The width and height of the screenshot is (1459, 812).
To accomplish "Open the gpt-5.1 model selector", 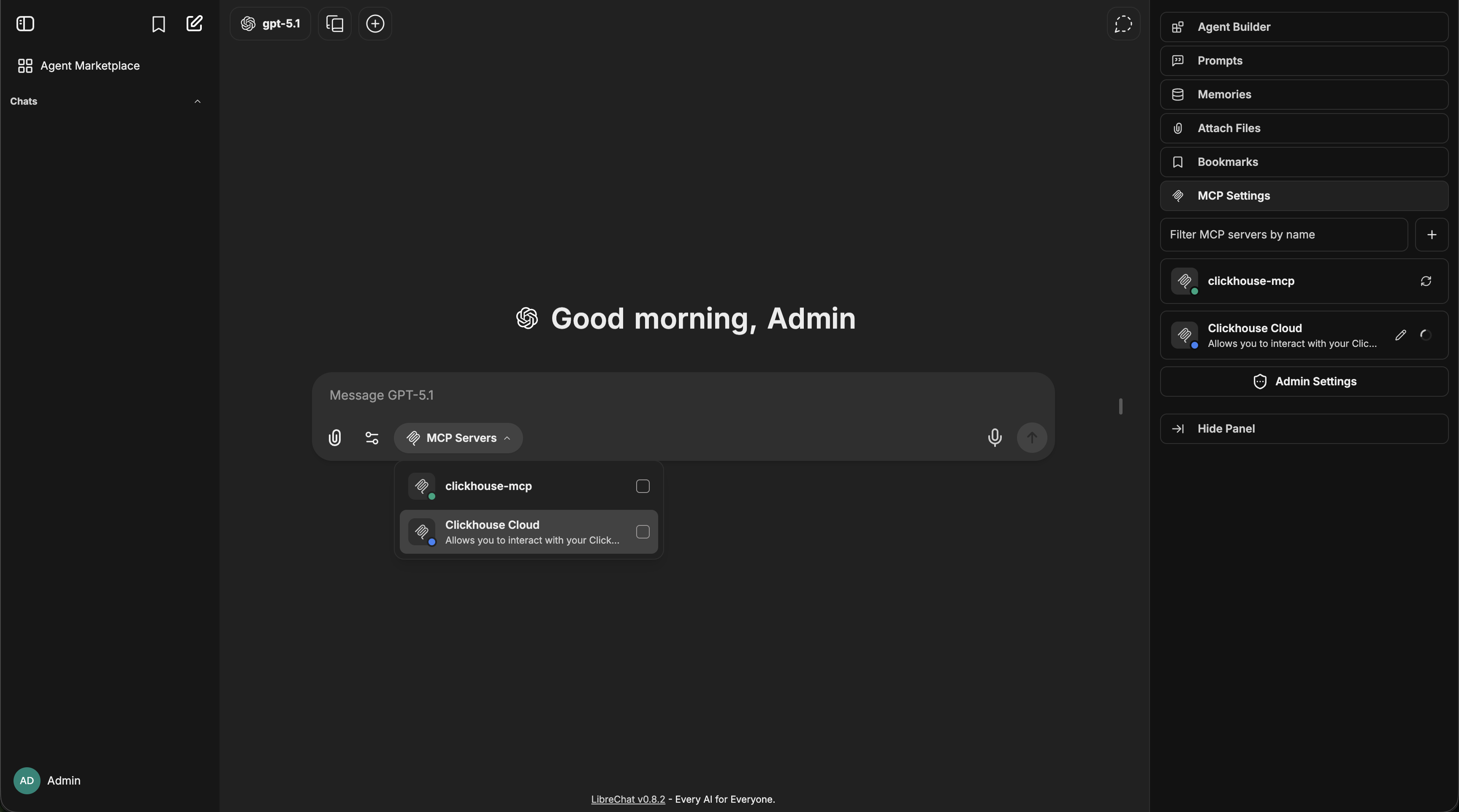I will (270, 24).
